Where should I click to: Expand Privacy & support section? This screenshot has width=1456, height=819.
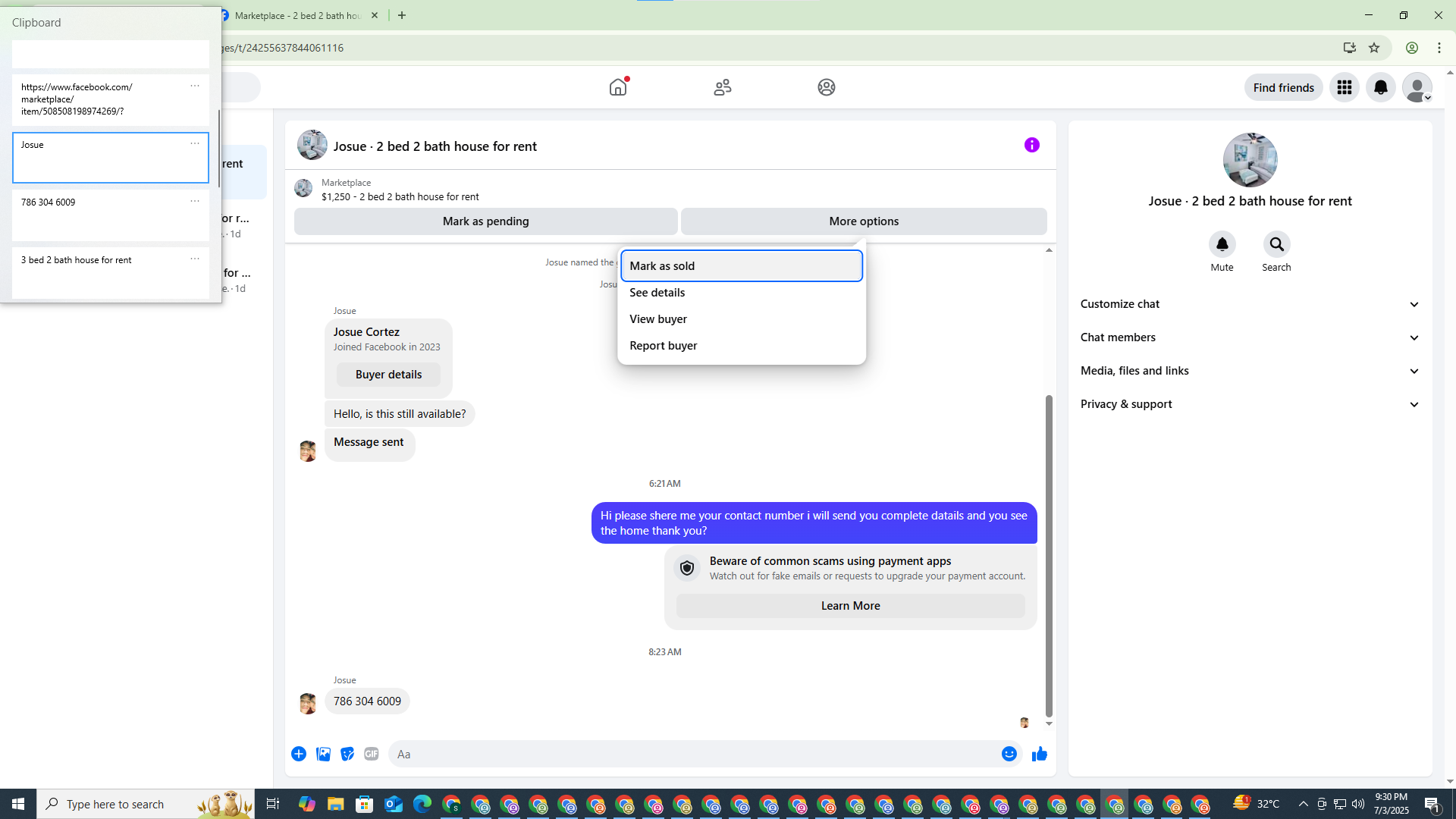(x=1250, y=404)
